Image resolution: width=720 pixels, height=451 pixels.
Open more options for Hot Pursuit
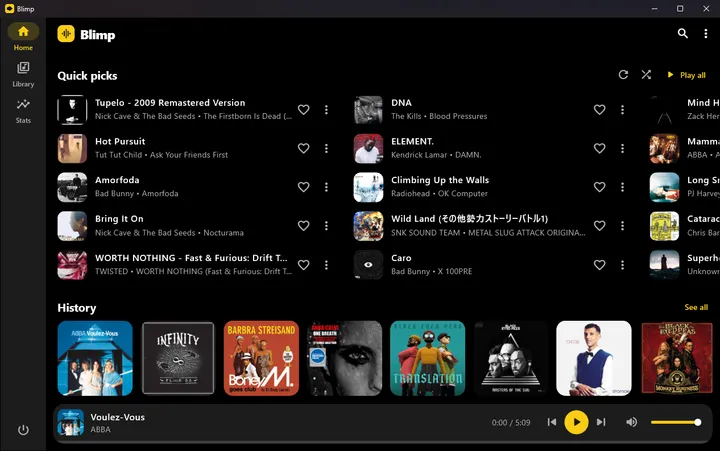(326, 148)
